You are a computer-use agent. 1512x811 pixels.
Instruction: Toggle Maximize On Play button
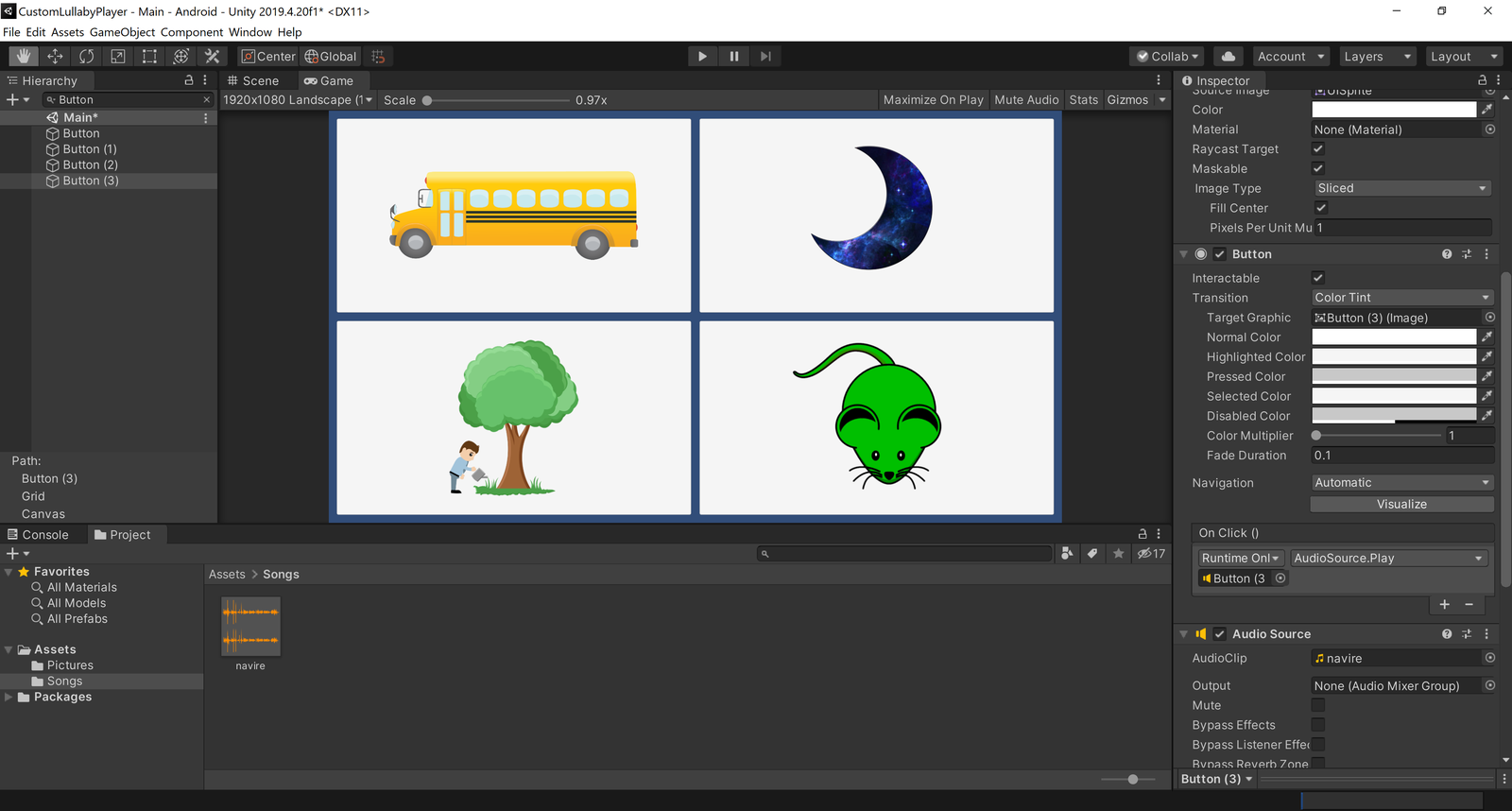[934, 100]
